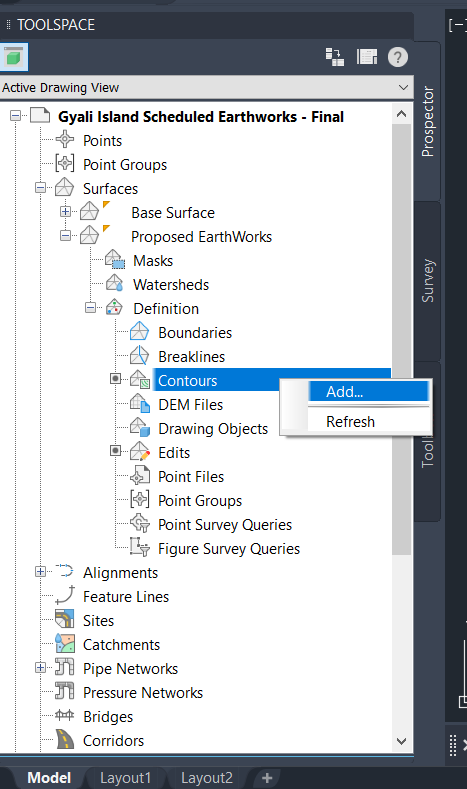This screenshot has height=789, width=467.
Task: Expand the Base Surface node
Action: point(65,211)
